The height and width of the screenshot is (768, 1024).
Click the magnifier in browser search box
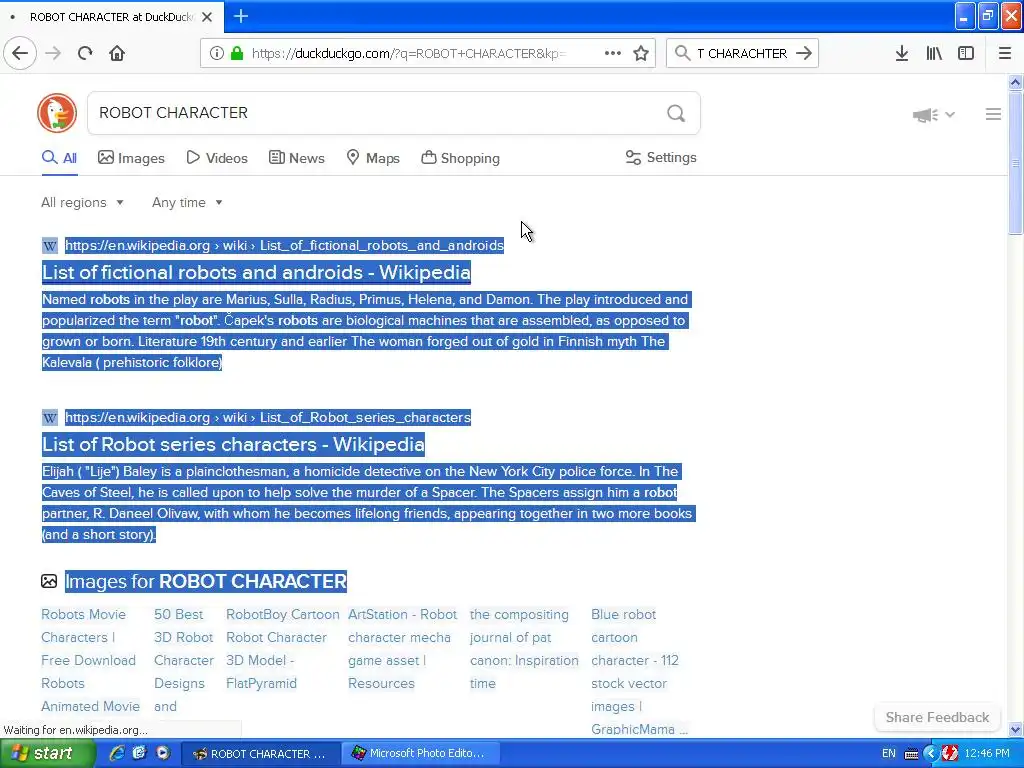682,53
